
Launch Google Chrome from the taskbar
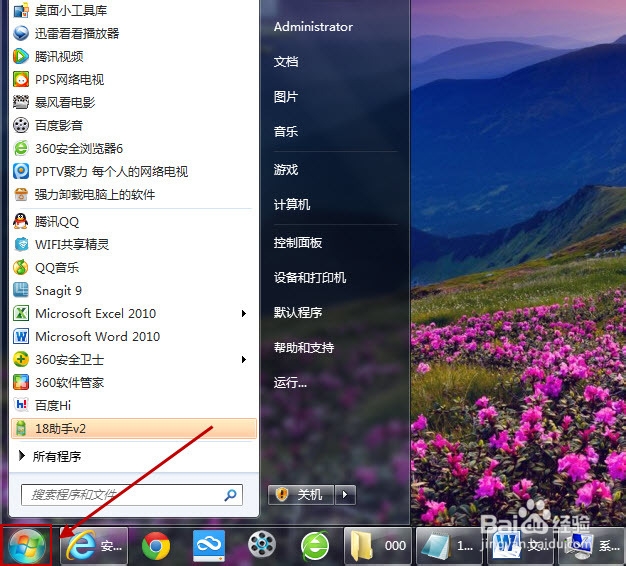(x=156, y=545)
